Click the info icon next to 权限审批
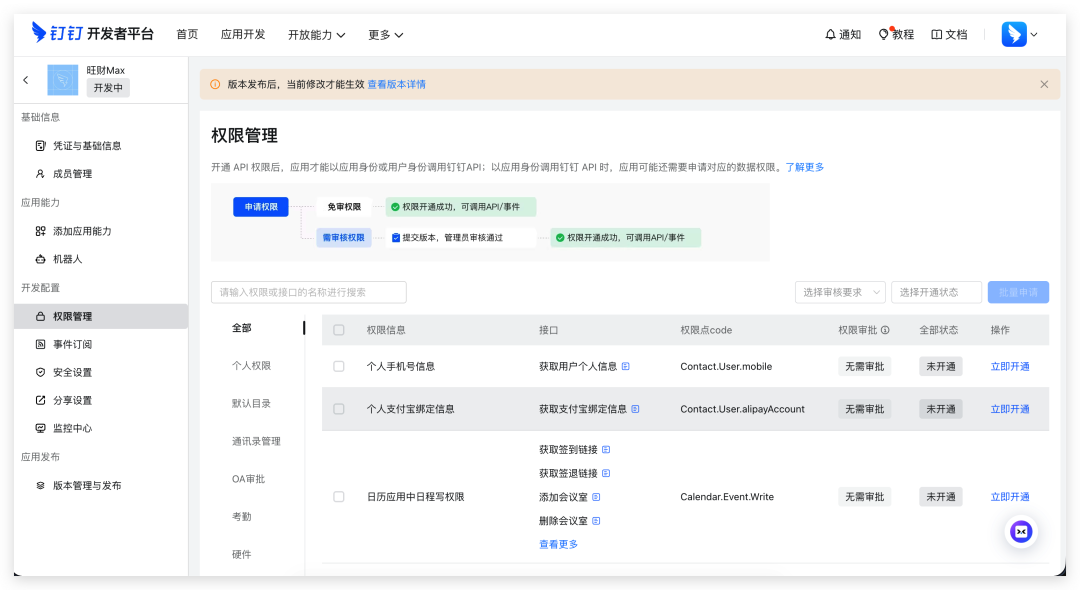 885,330
